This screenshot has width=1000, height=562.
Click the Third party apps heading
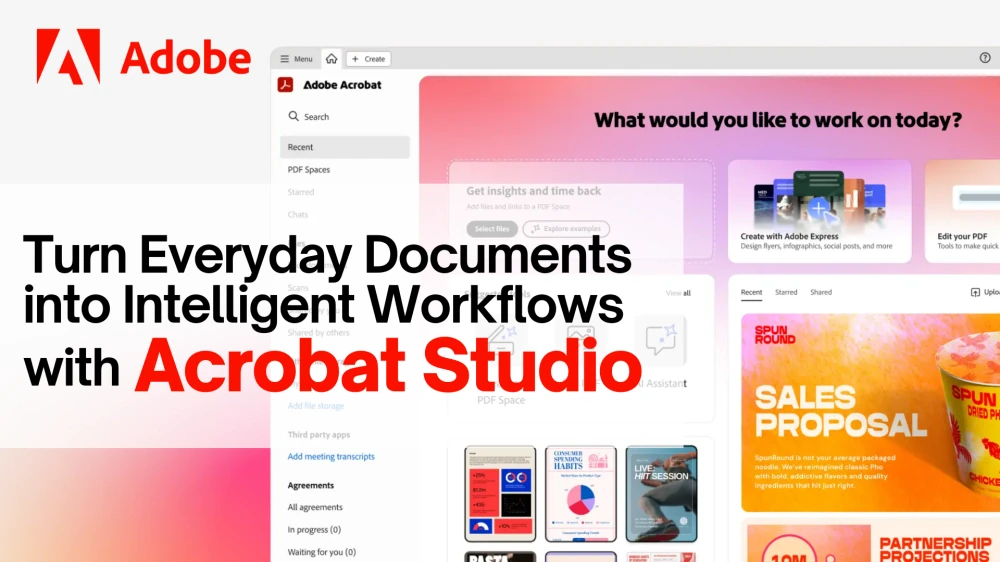[x=318, y=434]
